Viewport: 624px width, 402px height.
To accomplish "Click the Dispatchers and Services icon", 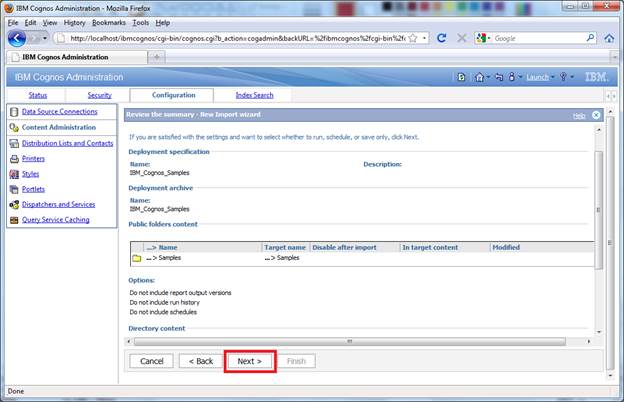I will pos(14,205).
